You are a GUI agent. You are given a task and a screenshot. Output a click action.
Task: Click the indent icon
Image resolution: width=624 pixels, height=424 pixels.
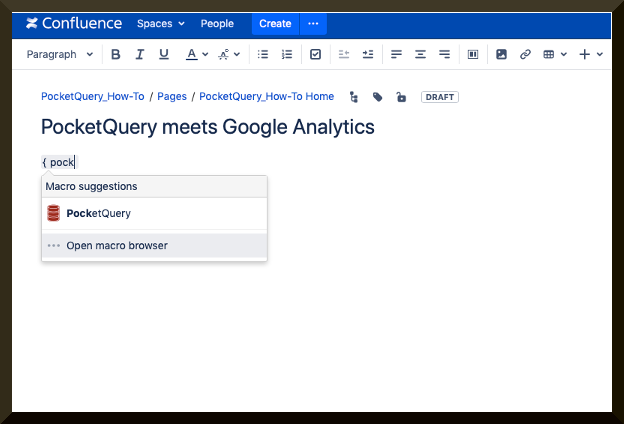[x=368, y=54]
